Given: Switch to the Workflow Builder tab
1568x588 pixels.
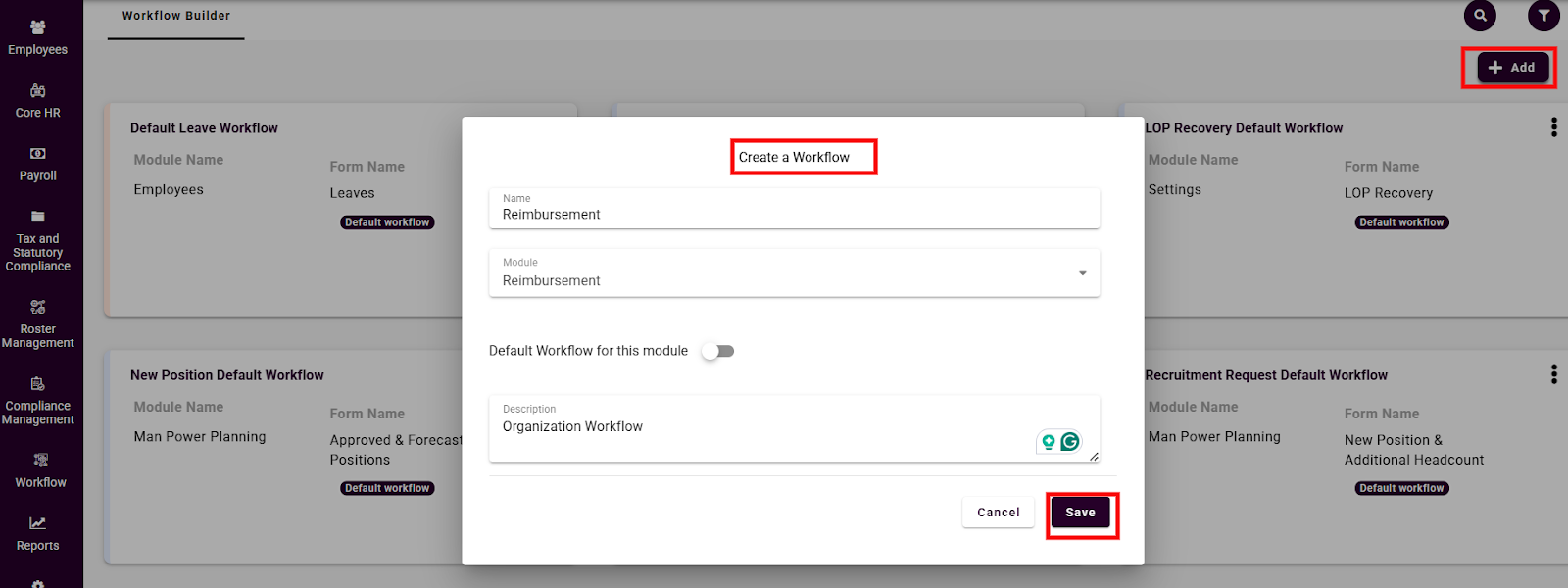Looking at the screenshot, I should 176,16.
